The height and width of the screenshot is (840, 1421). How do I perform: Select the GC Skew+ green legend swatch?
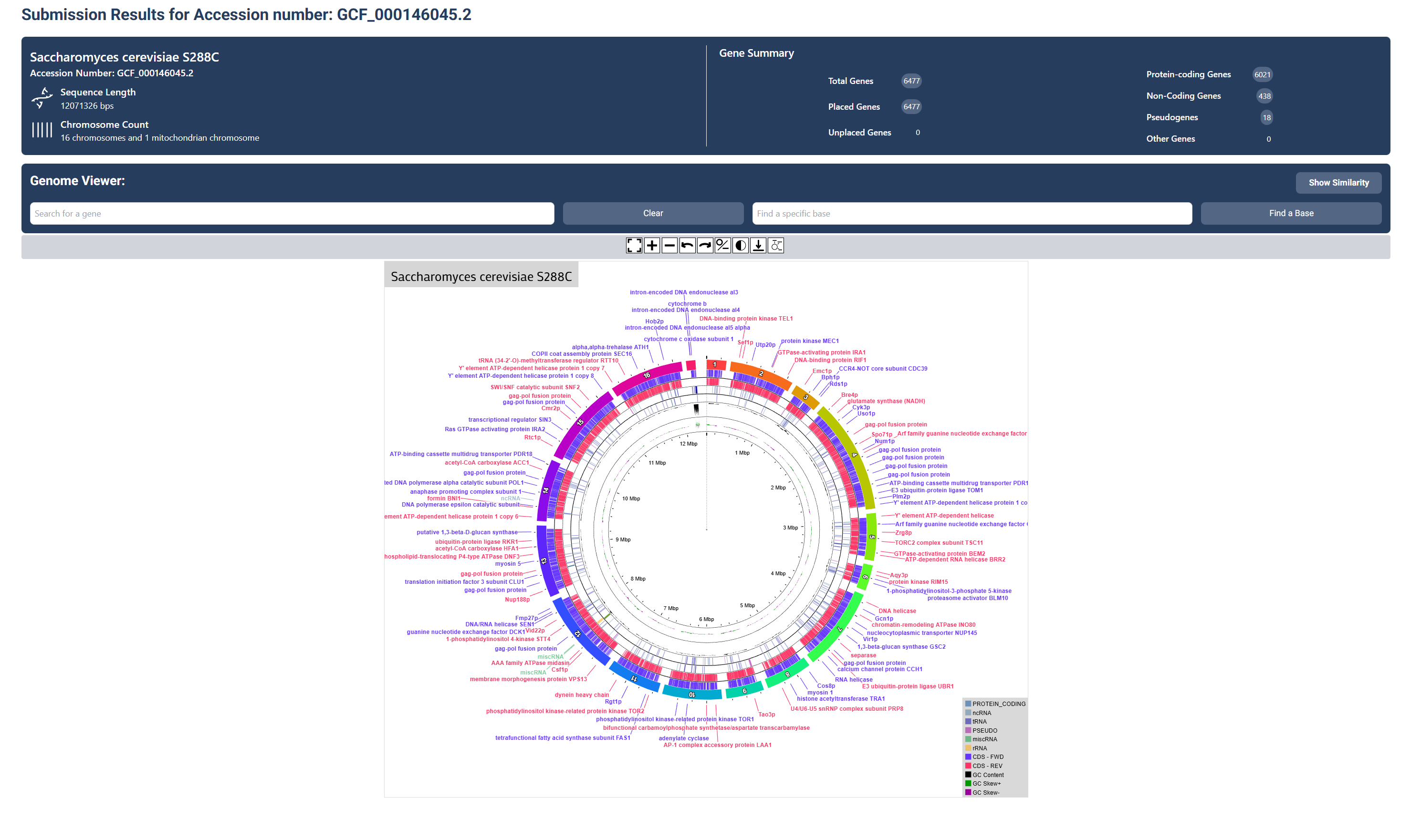click(968, 783)
